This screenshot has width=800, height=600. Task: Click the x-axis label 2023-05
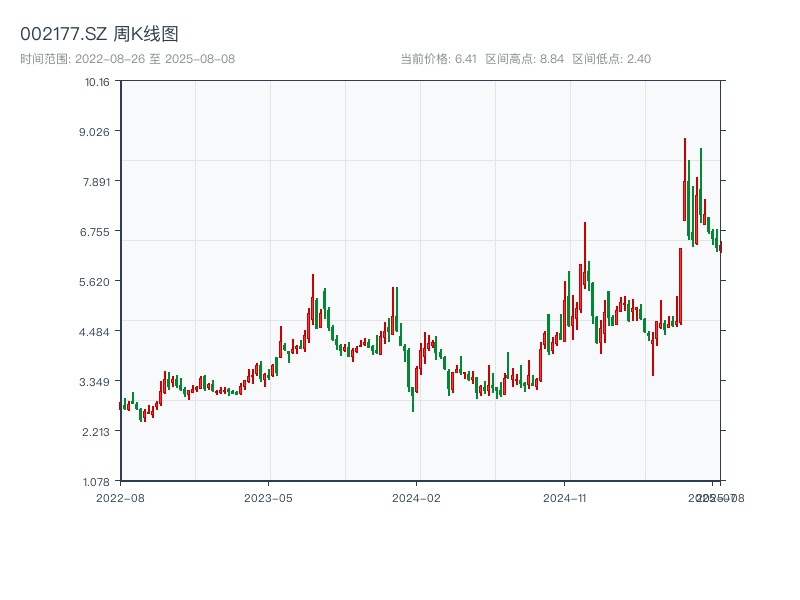pyautogui.click(x=268, y=498)
